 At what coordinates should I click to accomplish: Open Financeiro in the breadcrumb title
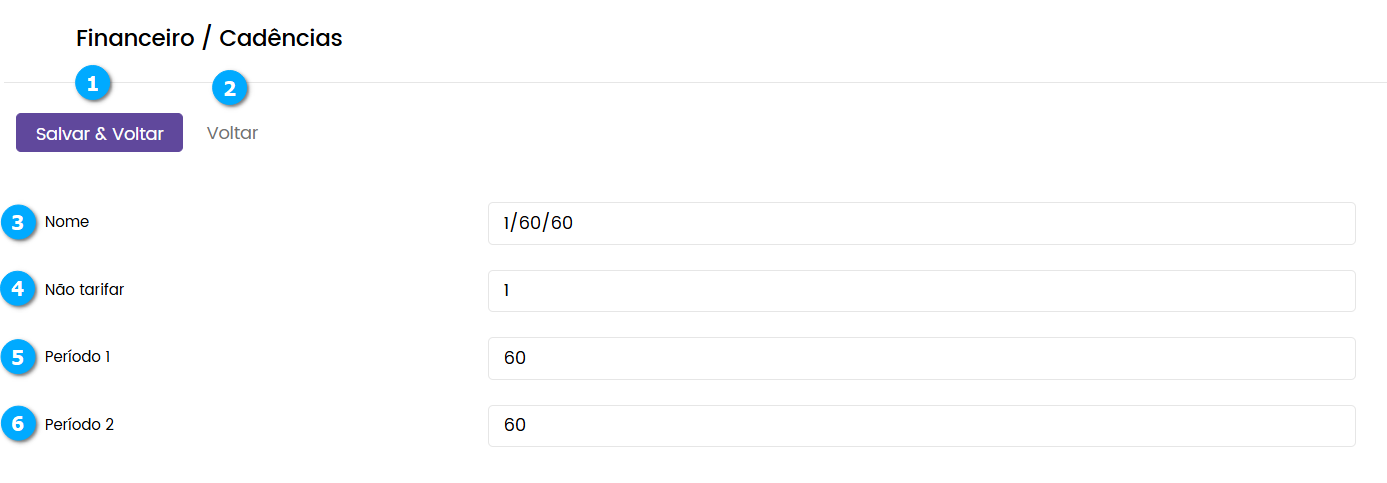135,39
